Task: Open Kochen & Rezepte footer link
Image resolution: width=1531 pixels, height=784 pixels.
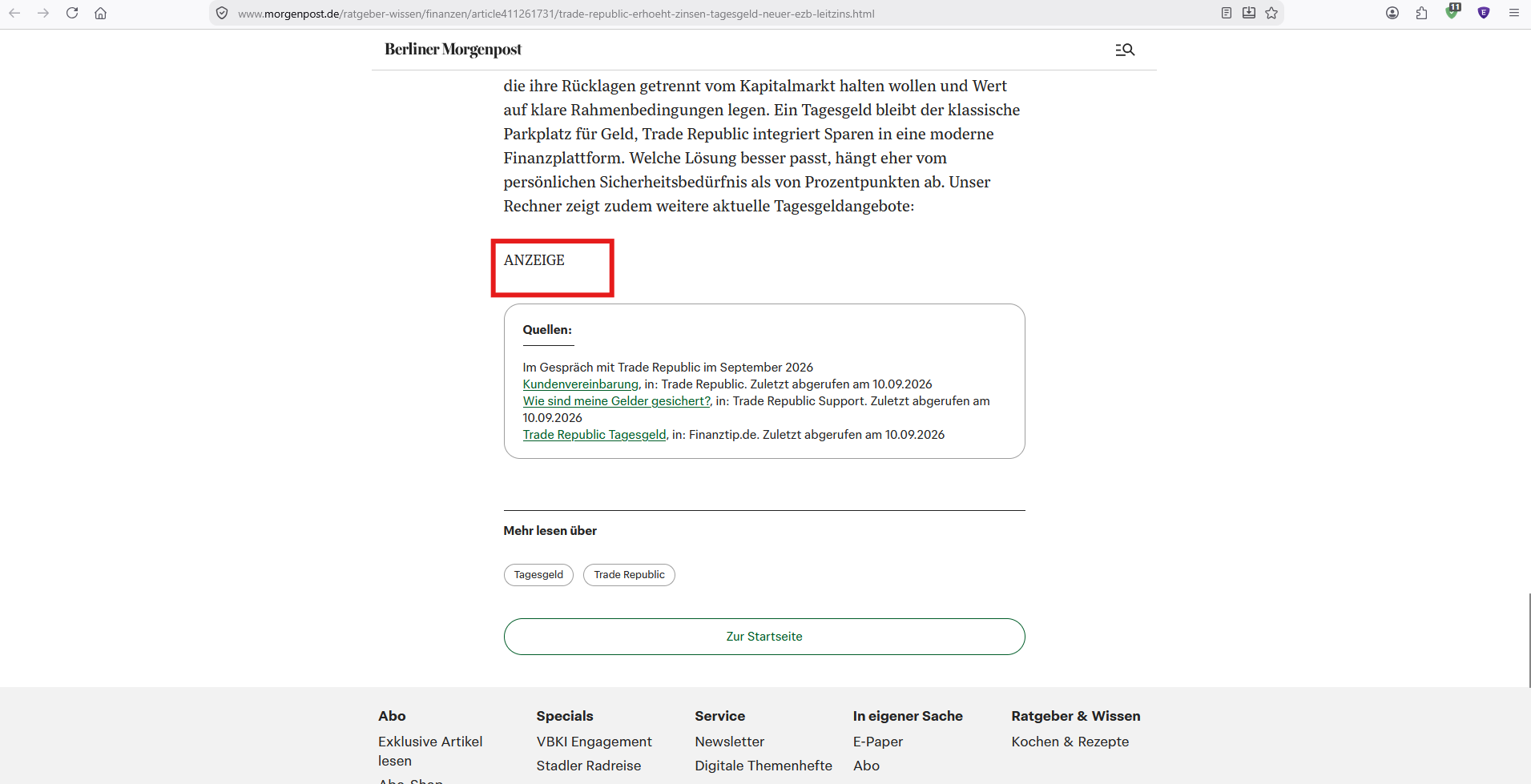Action: (x=1070, y=742)
